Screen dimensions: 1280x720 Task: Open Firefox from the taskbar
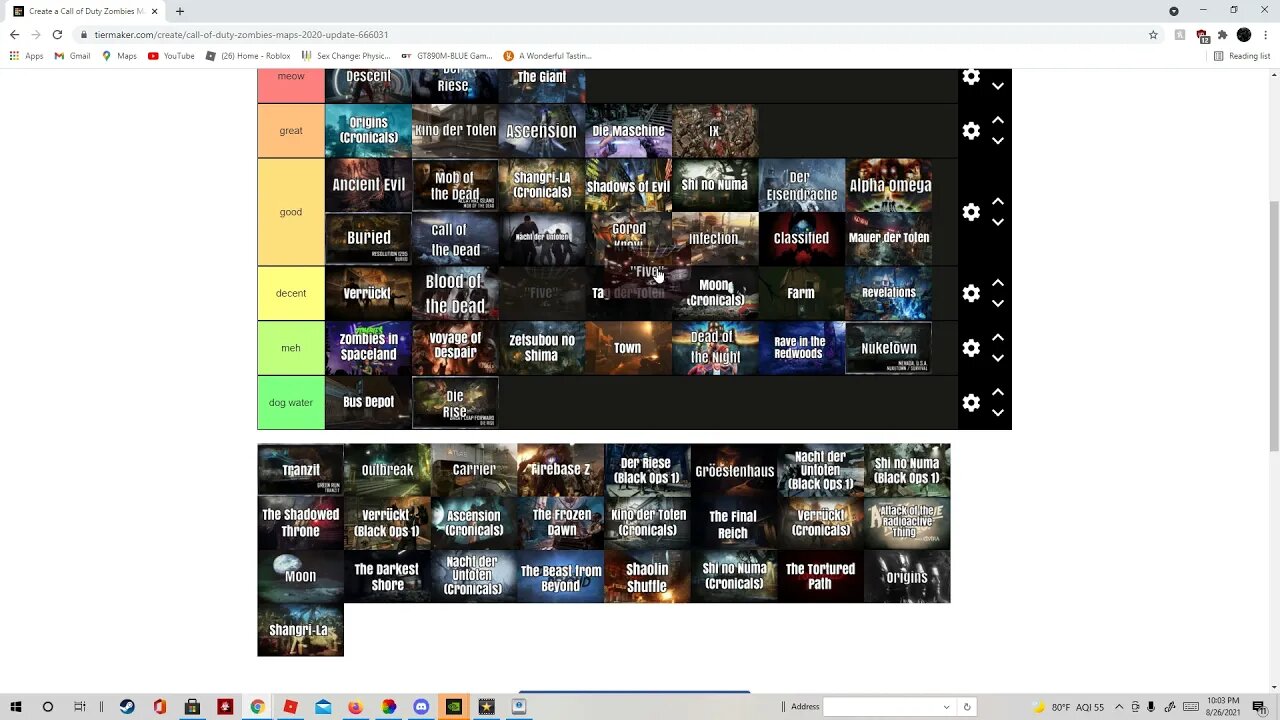[x=355, y=706]
